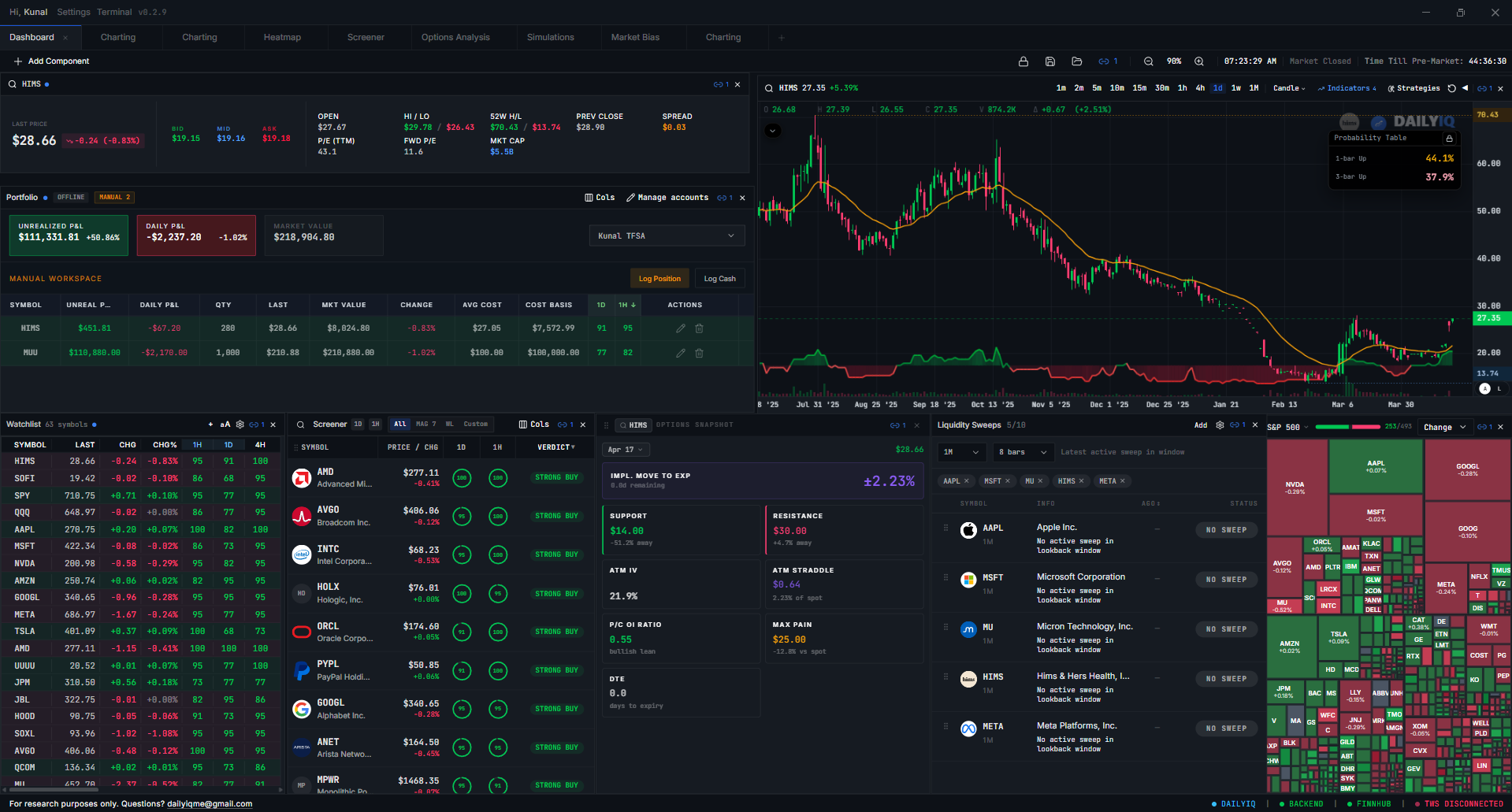Click the lock layout icon
1512x812 pixels.
1023,61
